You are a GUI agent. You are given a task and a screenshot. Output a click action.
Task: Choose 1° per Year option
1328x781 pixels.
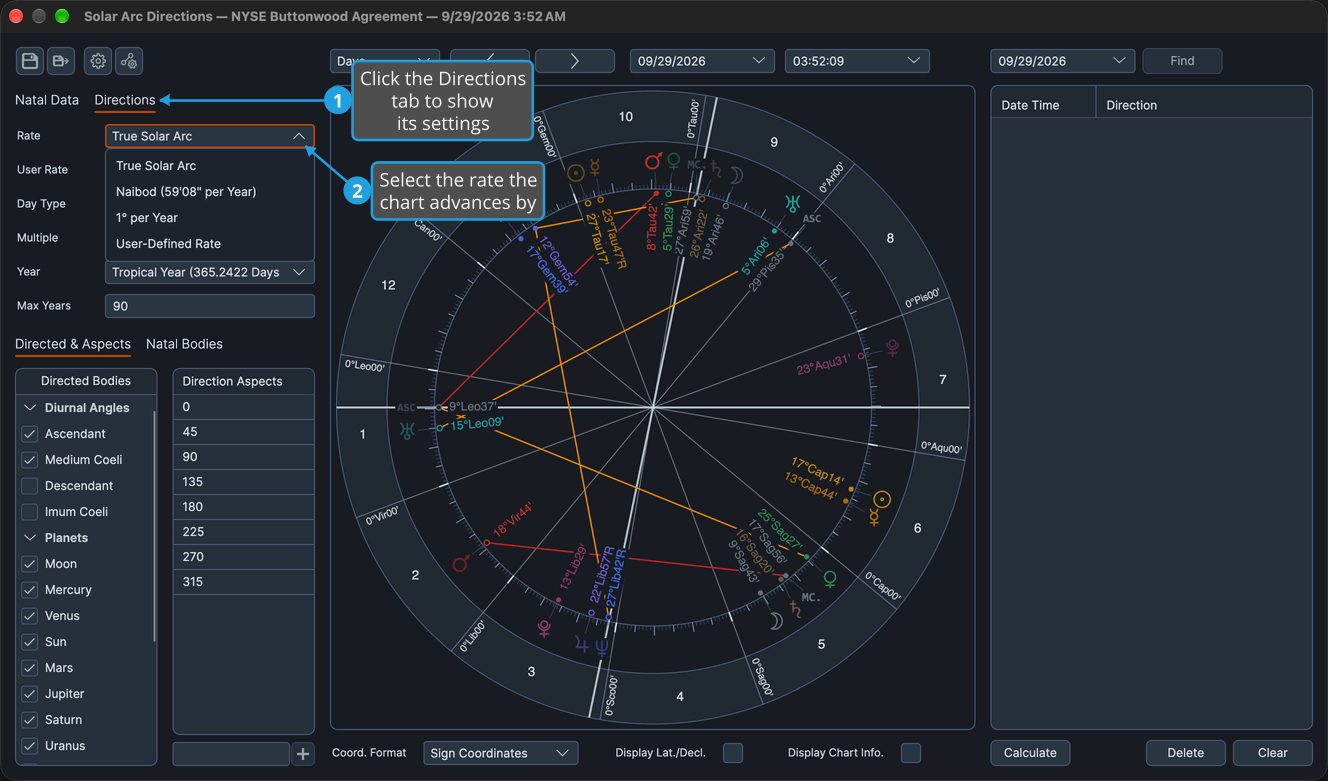pyautogui.click(x=210, y=218)
